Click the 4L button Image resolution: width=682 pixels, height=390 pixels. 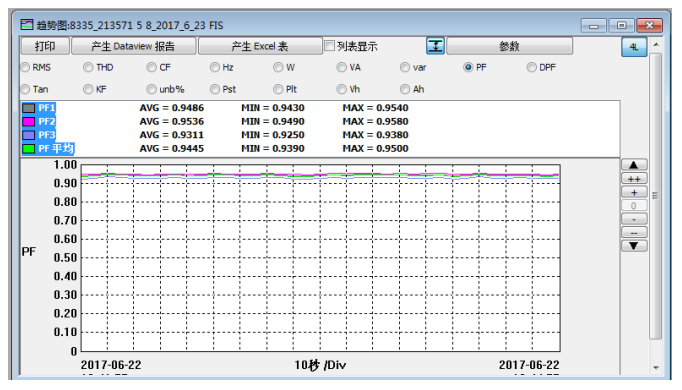tap(634, 47)
